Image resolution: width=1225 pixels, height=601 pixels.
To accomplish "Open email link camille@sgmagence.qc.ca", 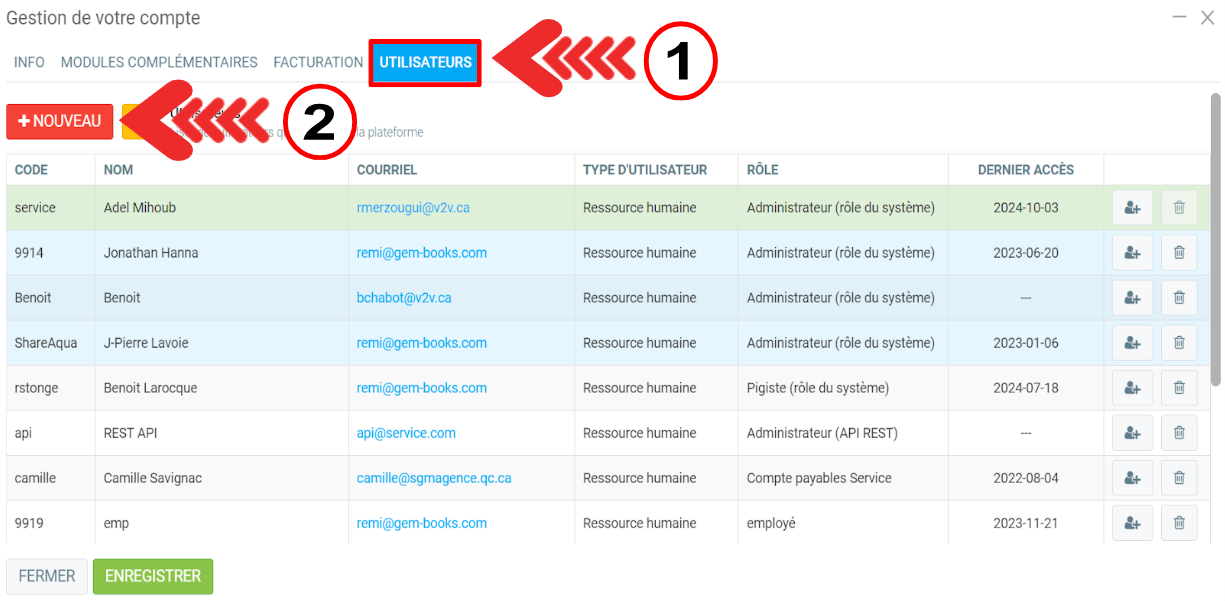I will (x=433, y=478).
